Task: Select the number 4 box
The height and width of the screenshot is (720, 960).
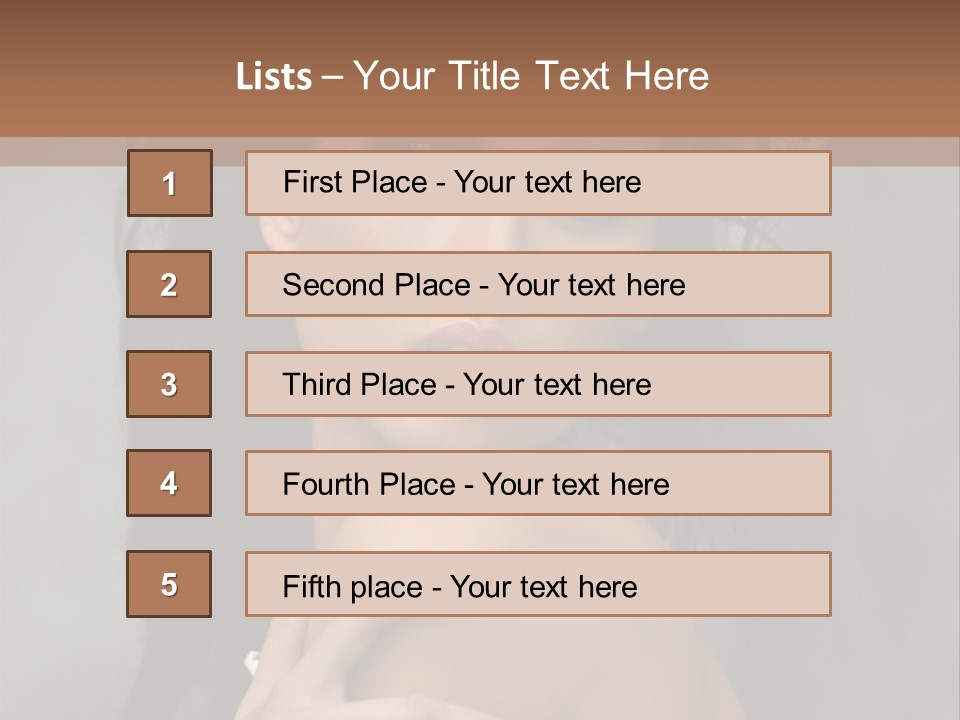Action: pos(169,483)
